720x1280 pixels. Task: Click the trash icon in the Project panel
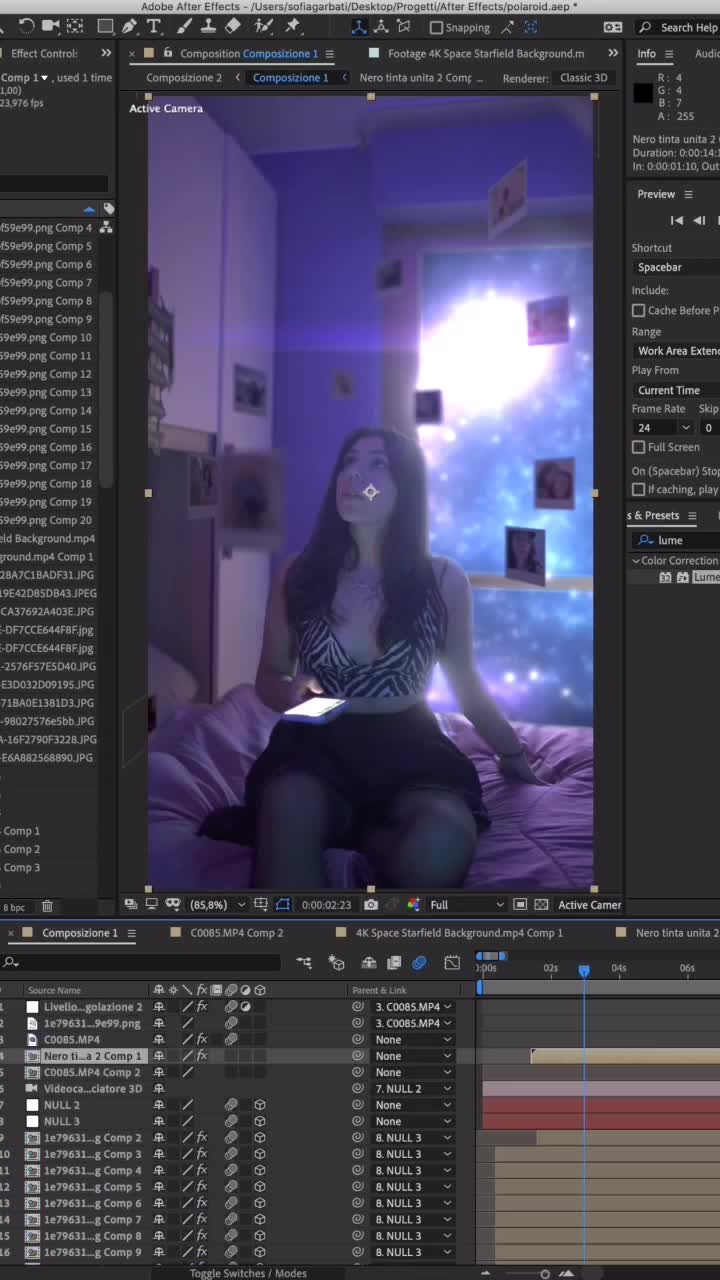click(47, 907)
